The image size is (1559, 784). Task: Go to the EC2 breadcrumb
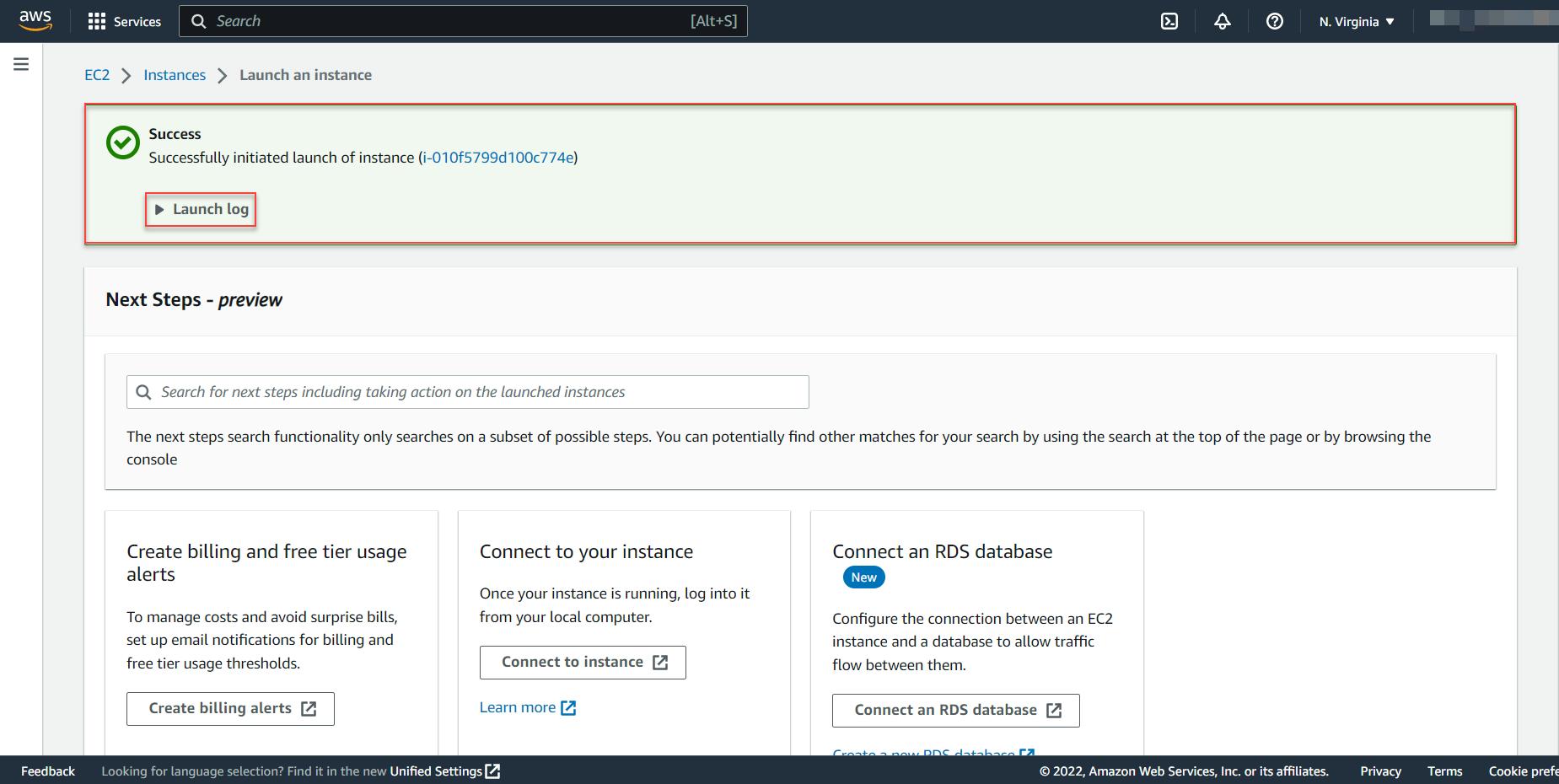point(97,75)
